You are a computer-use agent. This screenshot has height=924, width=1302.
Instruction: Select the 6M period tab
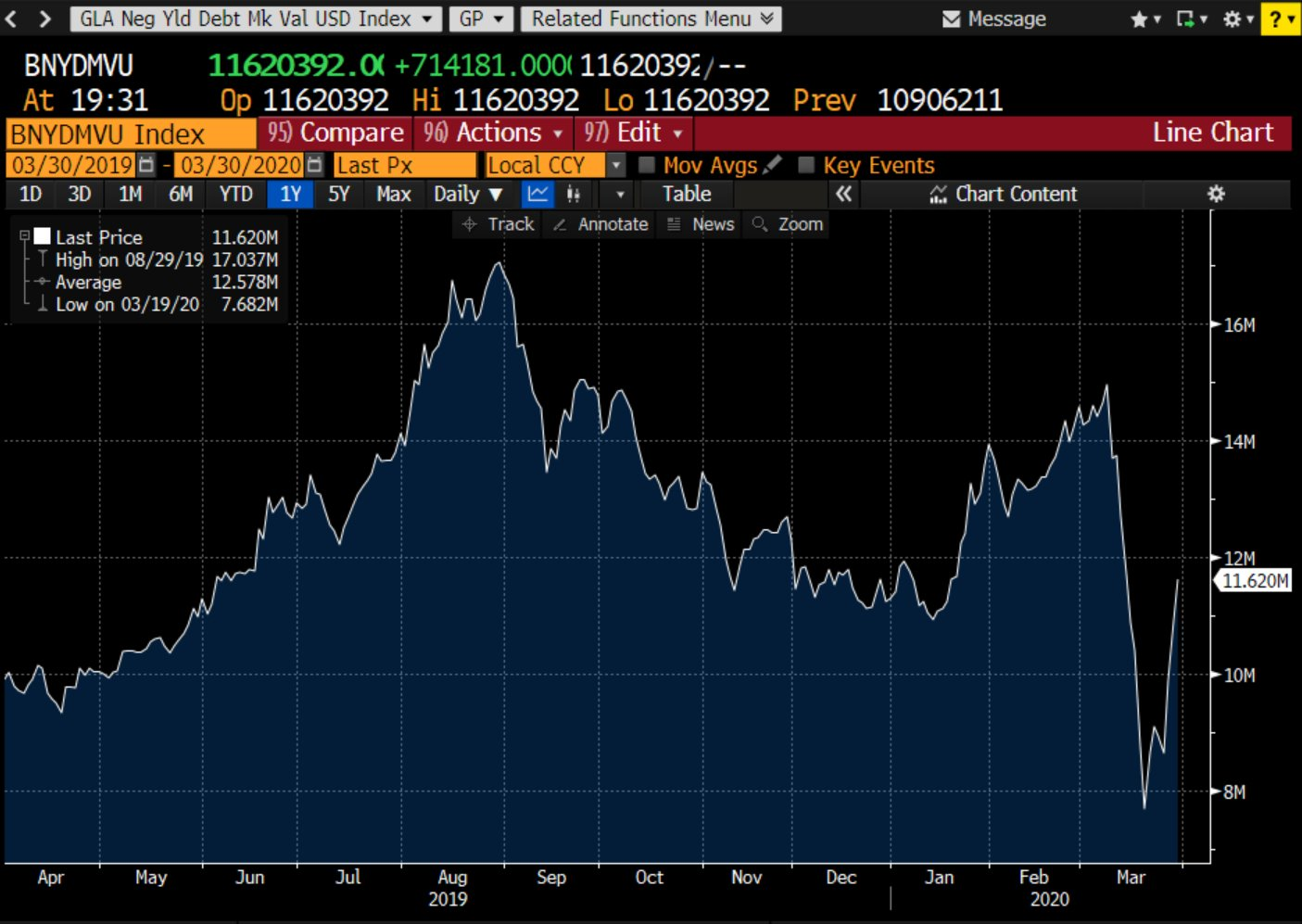tap(182, 194)
